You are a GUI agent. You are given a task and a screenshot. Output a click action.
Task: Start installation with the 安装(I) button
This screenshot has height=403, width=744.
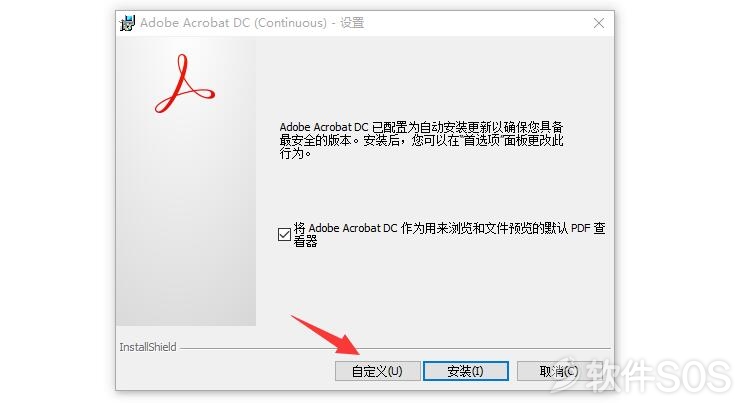(x=465, y=371)
